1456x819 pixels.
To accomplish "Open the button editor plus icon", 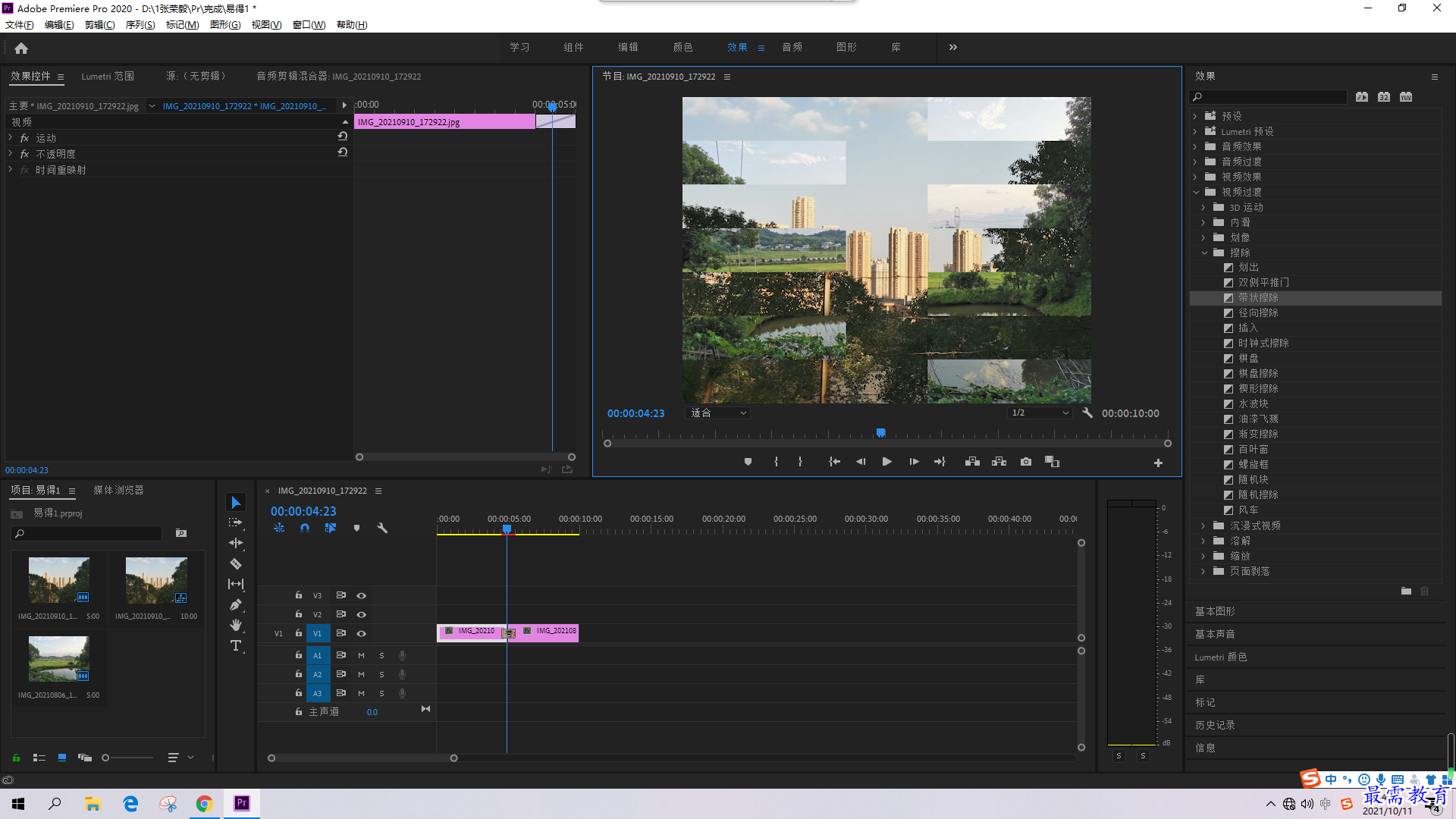I will click(x=1158, y=463).
